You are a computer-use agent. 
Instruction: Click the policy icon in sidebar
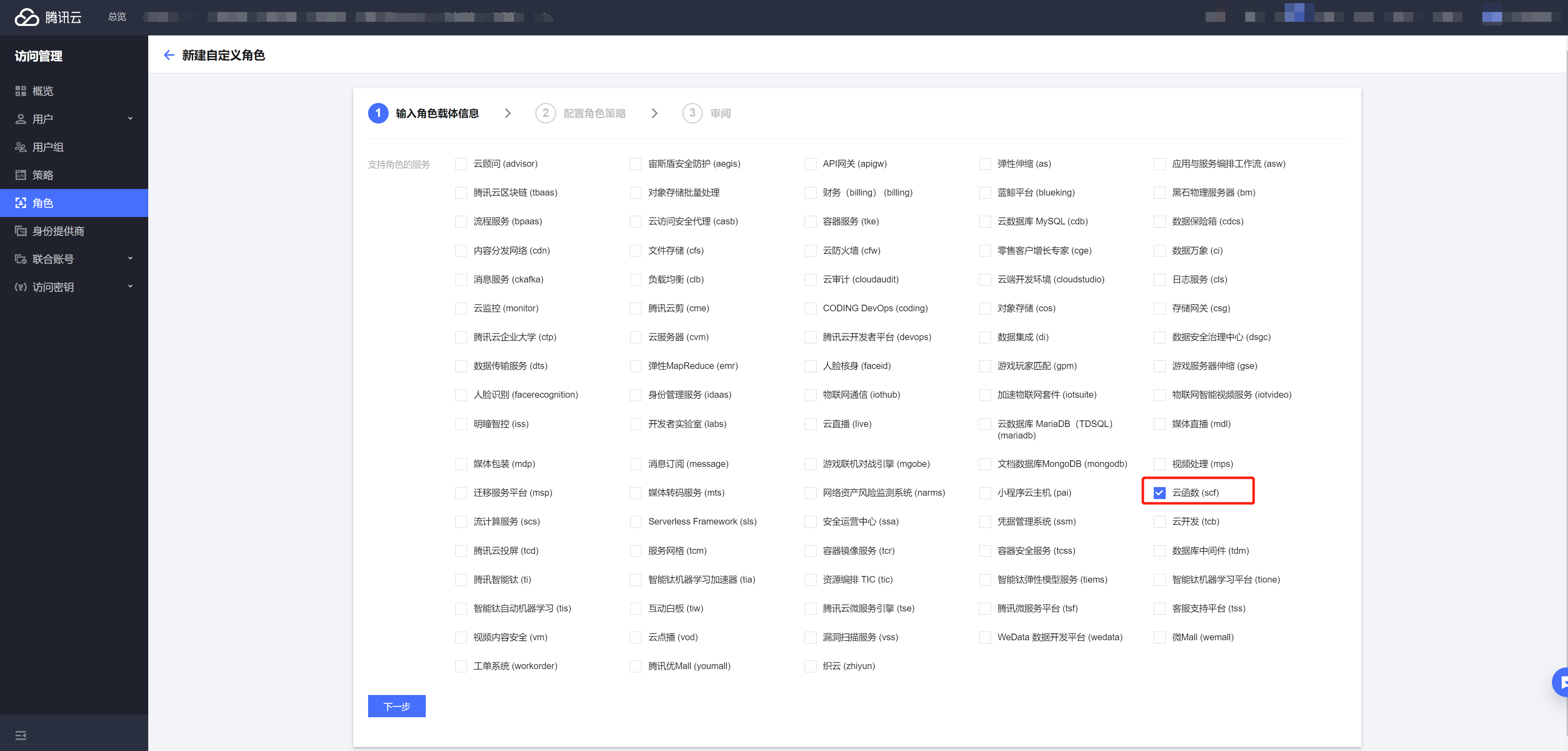21,175
